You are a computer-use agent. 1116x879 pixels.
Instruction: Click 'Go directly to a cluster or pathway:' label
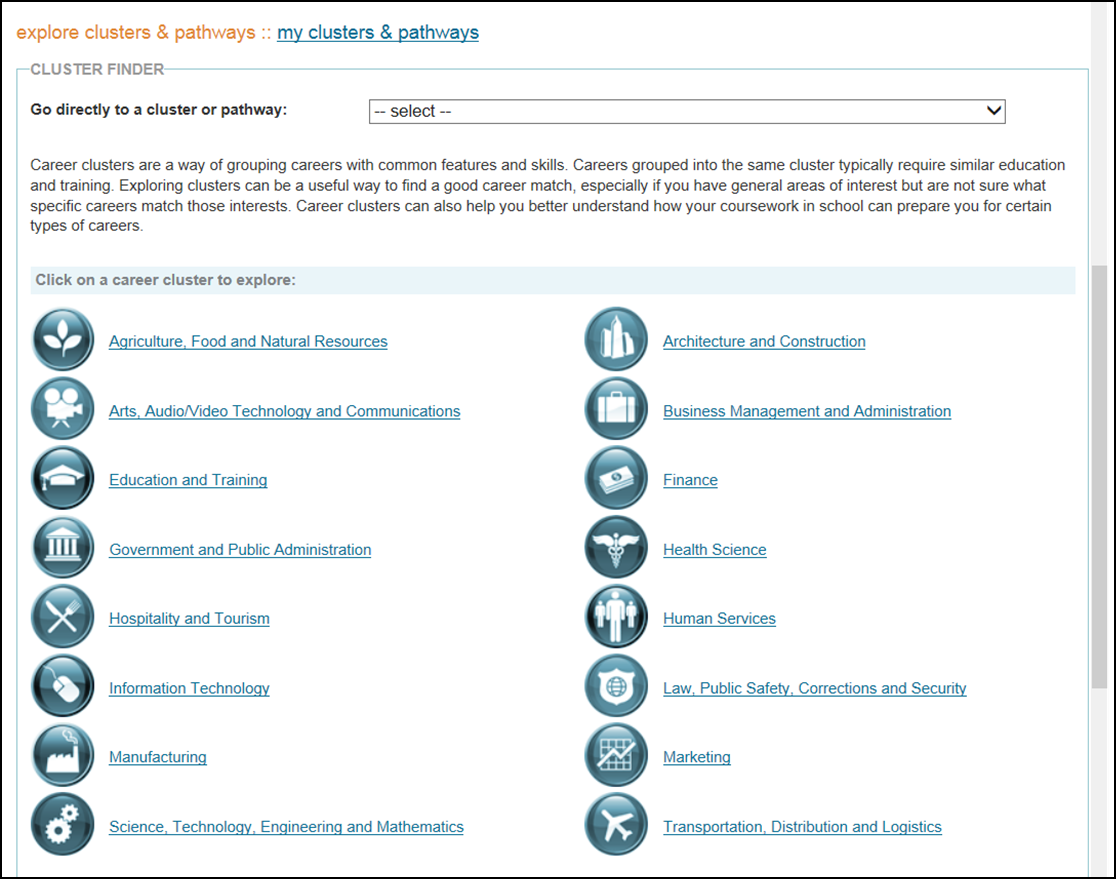click(159, 110)
